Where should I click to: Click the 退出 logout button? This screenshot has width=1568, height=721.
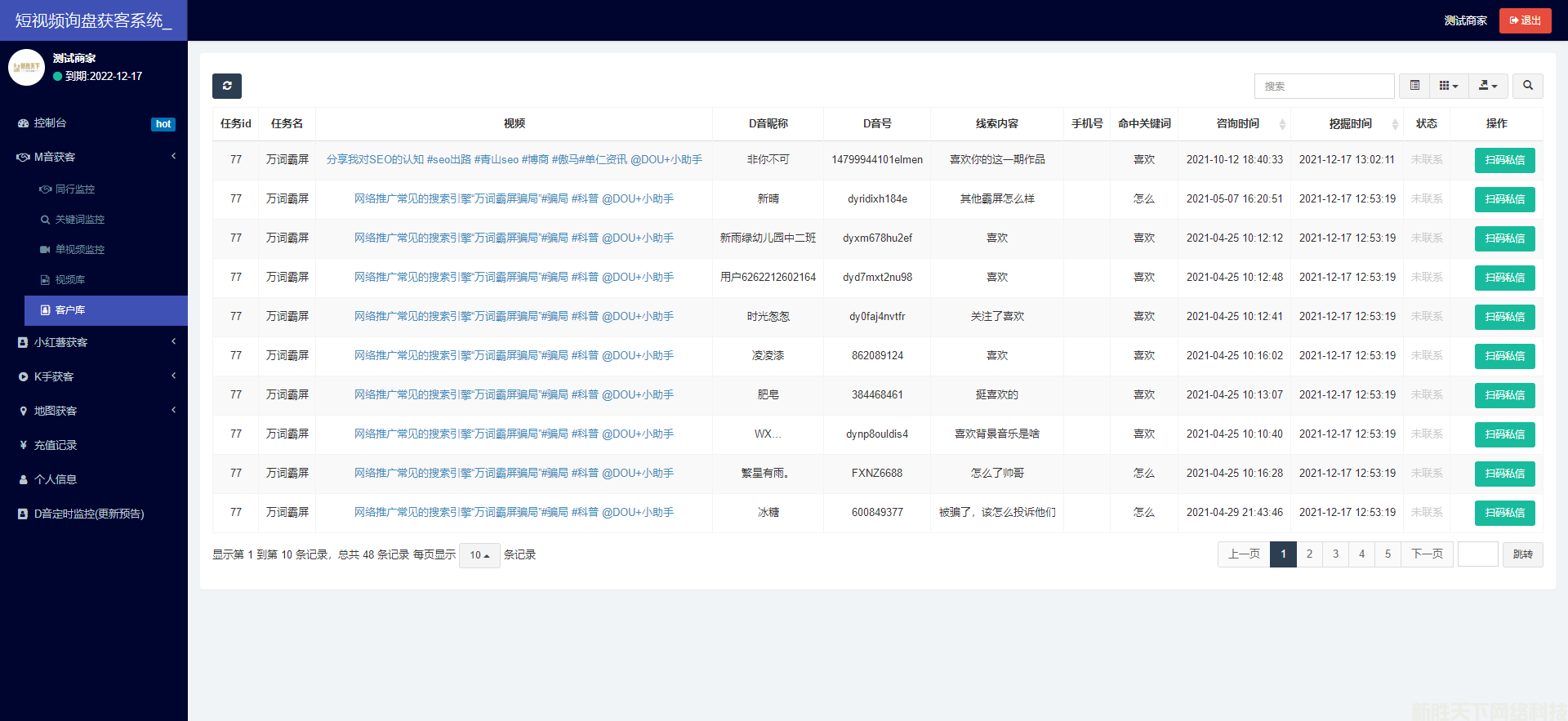point(1525,20)
